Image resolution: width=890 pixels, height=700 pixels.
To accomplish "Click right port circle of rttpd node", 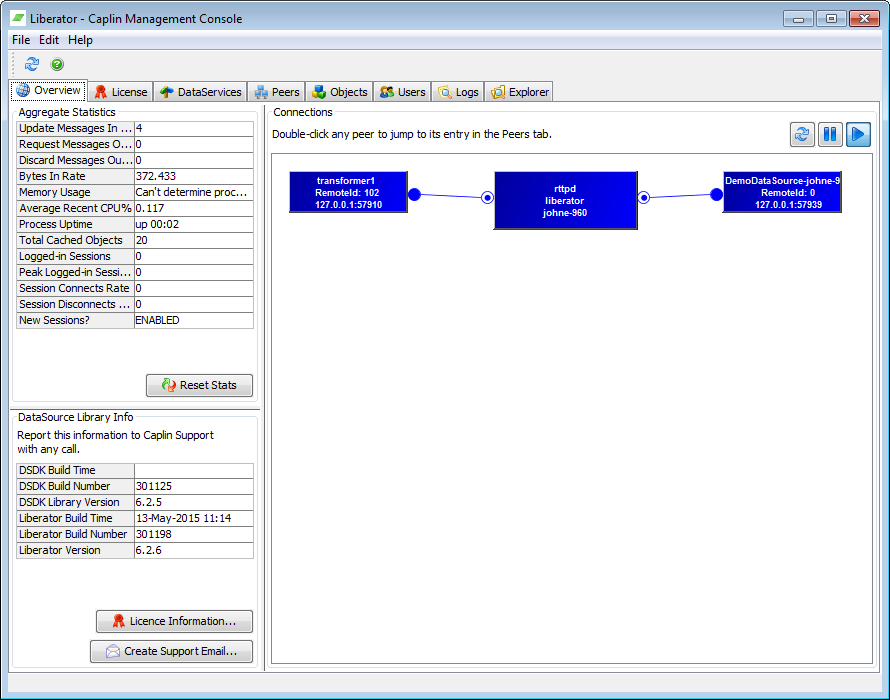I will coord(644,198).
